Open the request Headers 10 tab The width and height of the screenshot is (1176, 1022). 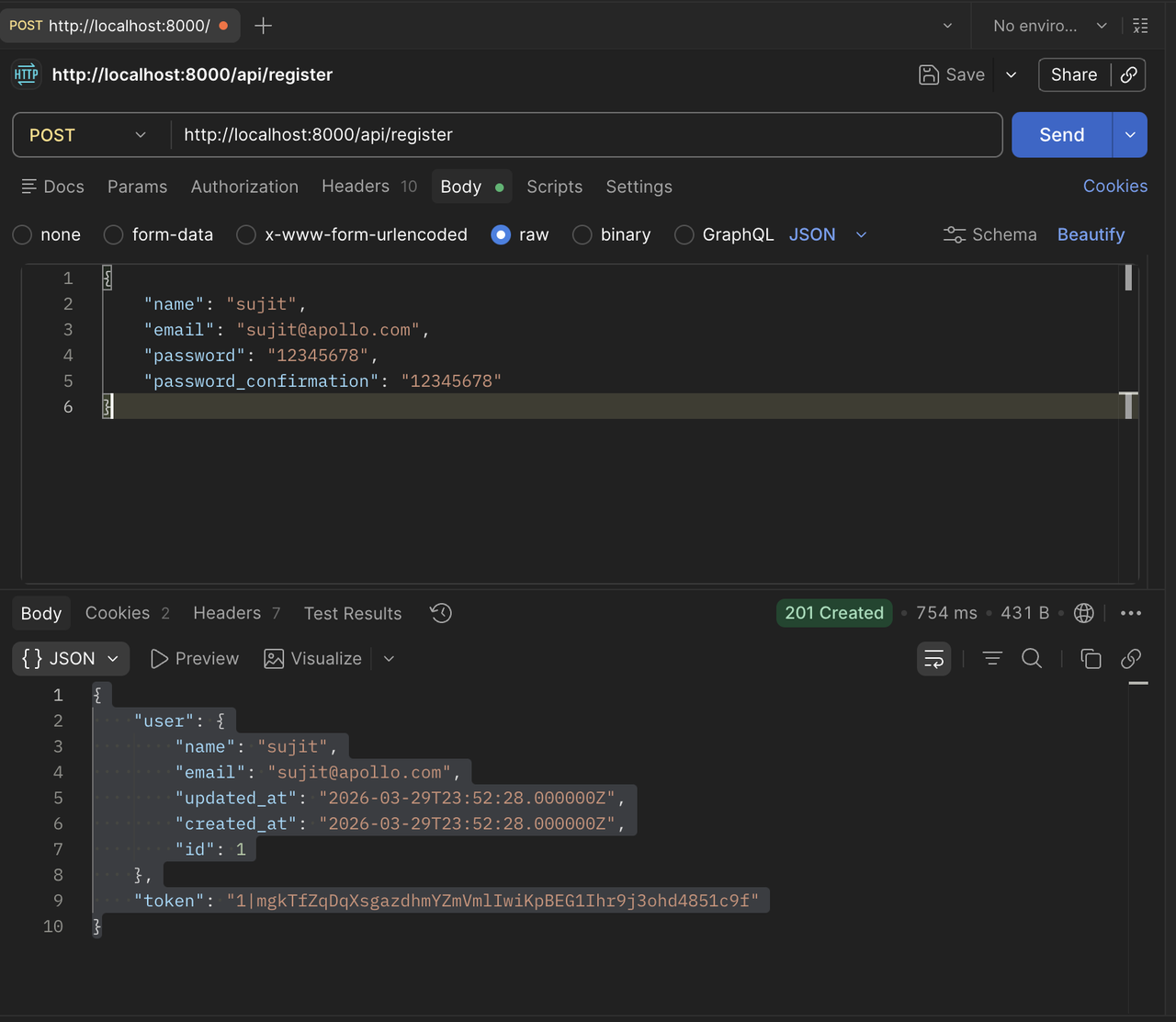[369, 187]
